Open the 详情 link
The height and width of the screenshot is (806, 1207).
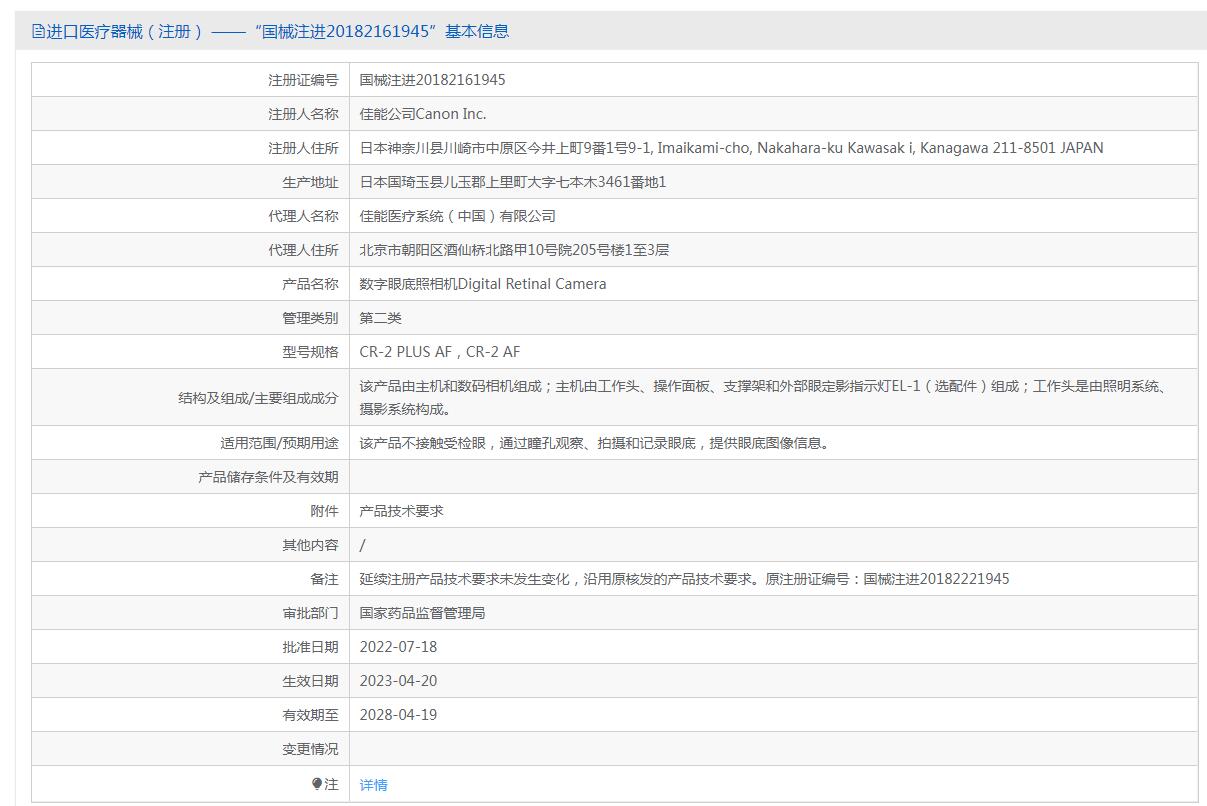pos(373,785)
